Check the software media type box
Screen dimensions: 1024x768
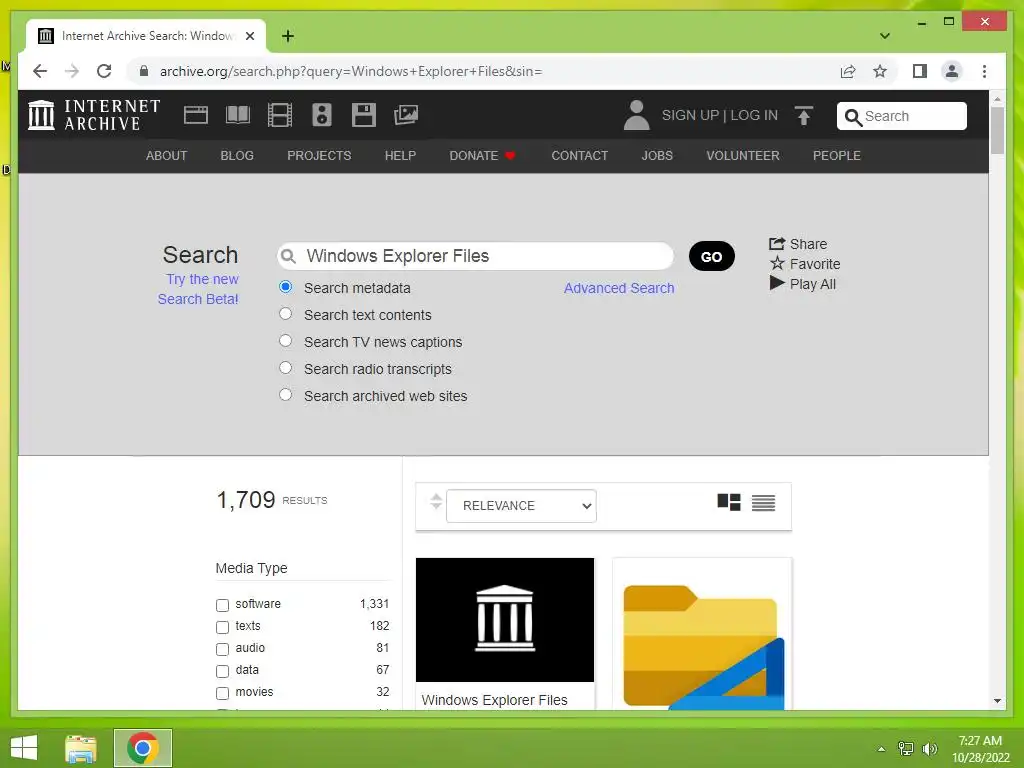tap(223, 605)
